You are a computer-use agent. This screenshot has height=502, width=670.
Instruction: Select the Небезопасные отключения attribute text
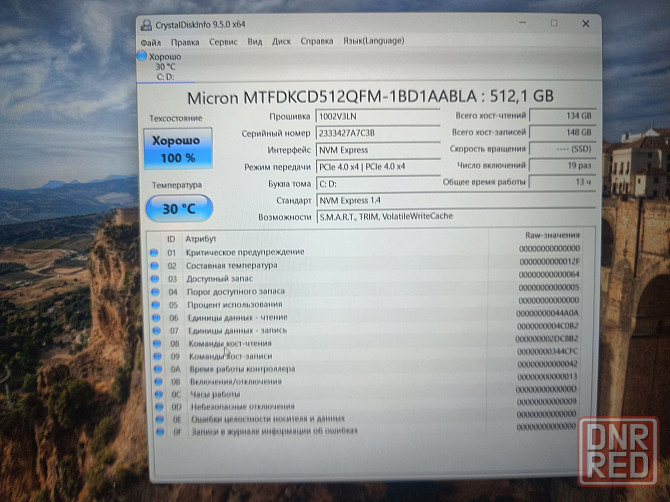[x=243, y=406]
